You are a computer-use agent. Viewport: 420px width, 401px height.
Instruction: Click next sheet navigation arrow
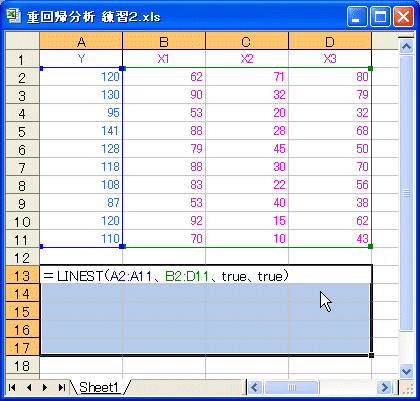click(45, 387)
